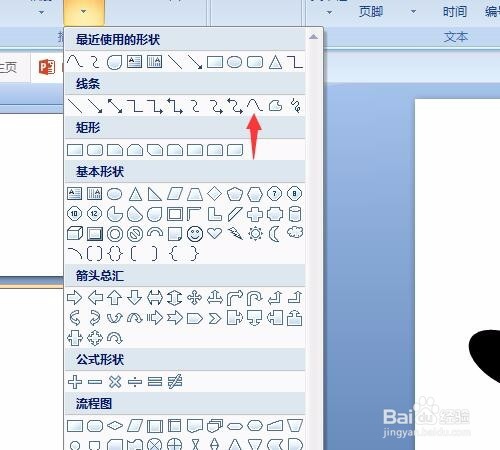Pick the U-Turn Arrow shape
Screen dimensions: 500x450
pos(255,298)
